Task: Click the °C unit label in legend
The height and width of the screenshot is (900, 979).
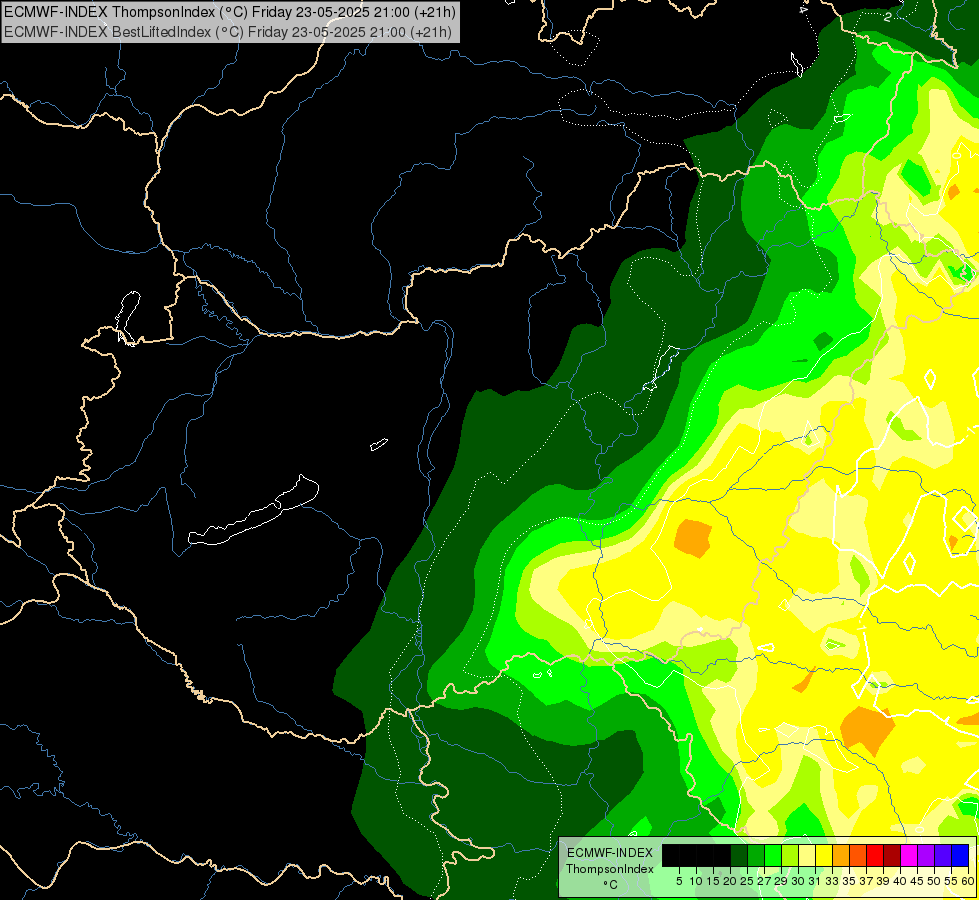Action: coord(610,885)
